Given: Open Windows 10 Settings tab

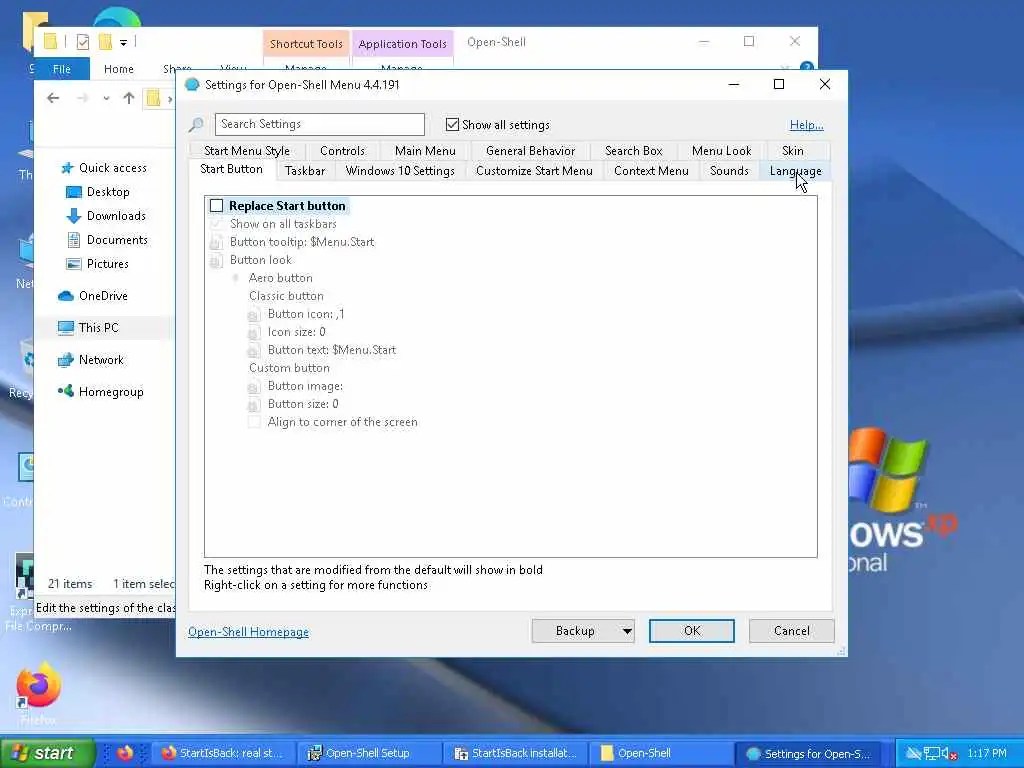Looking at the screenshot, I should pyautogui.click(x=400, y=171).
